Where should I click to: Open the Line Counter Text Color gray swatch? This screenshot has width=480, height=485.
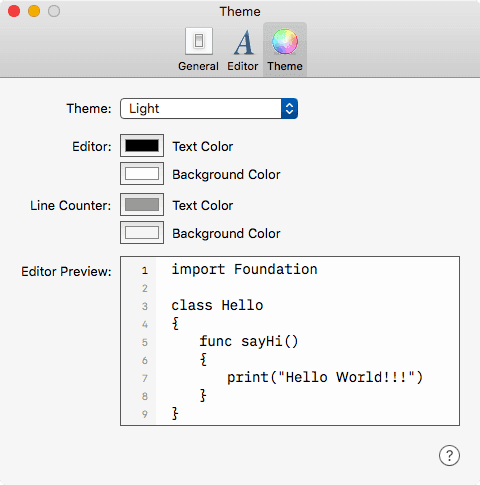[x=142, y=205]
